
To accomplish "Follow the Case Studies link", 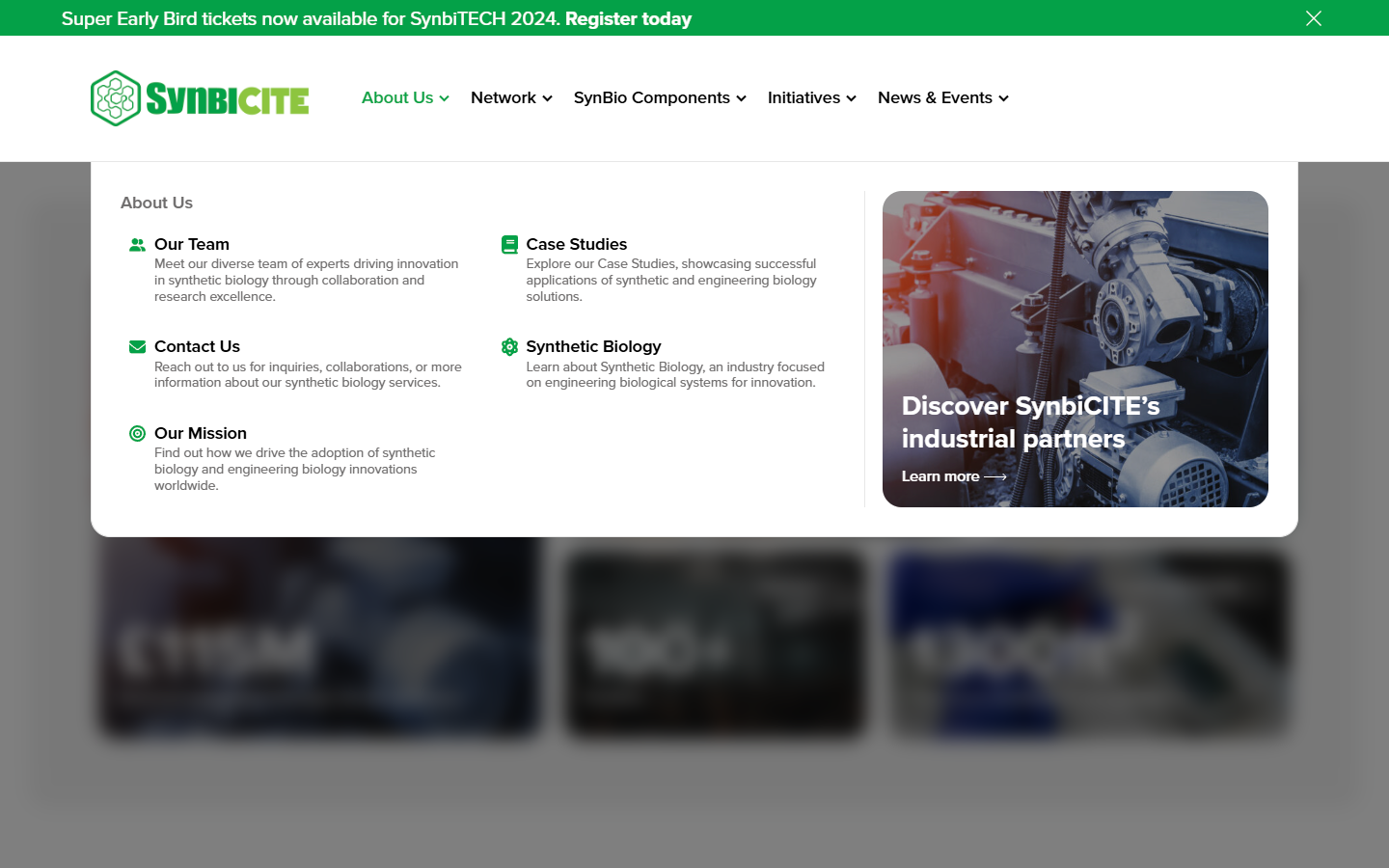I will point(576,244).
